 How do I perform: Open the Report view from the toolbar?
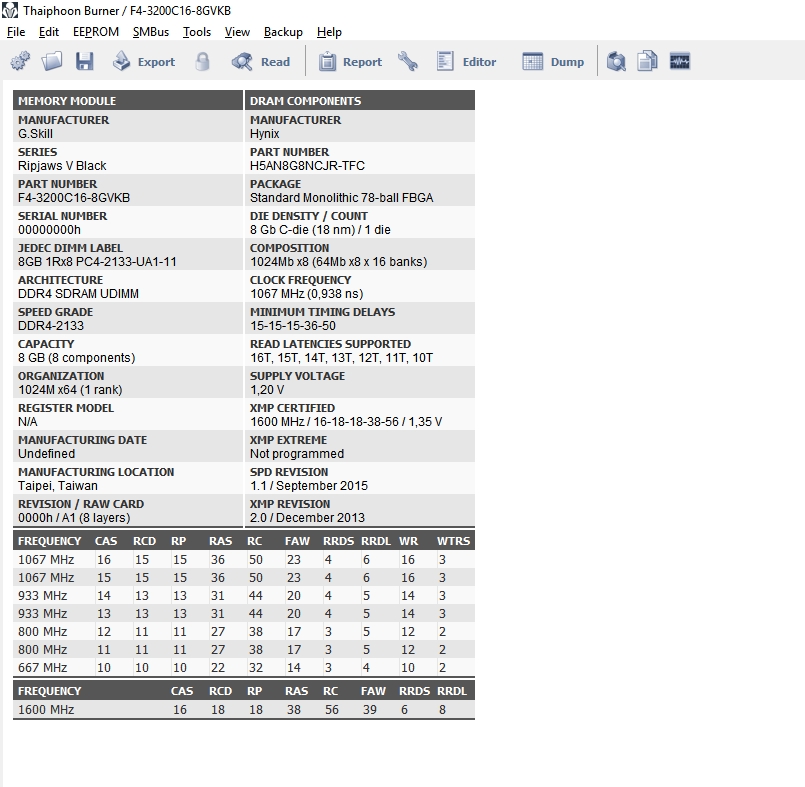[351, 62]
